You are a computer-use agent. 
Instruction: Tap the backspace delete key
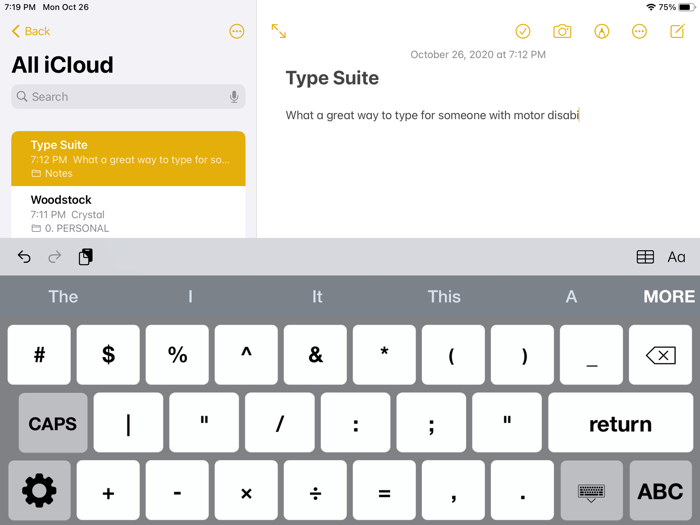(661, 355)
